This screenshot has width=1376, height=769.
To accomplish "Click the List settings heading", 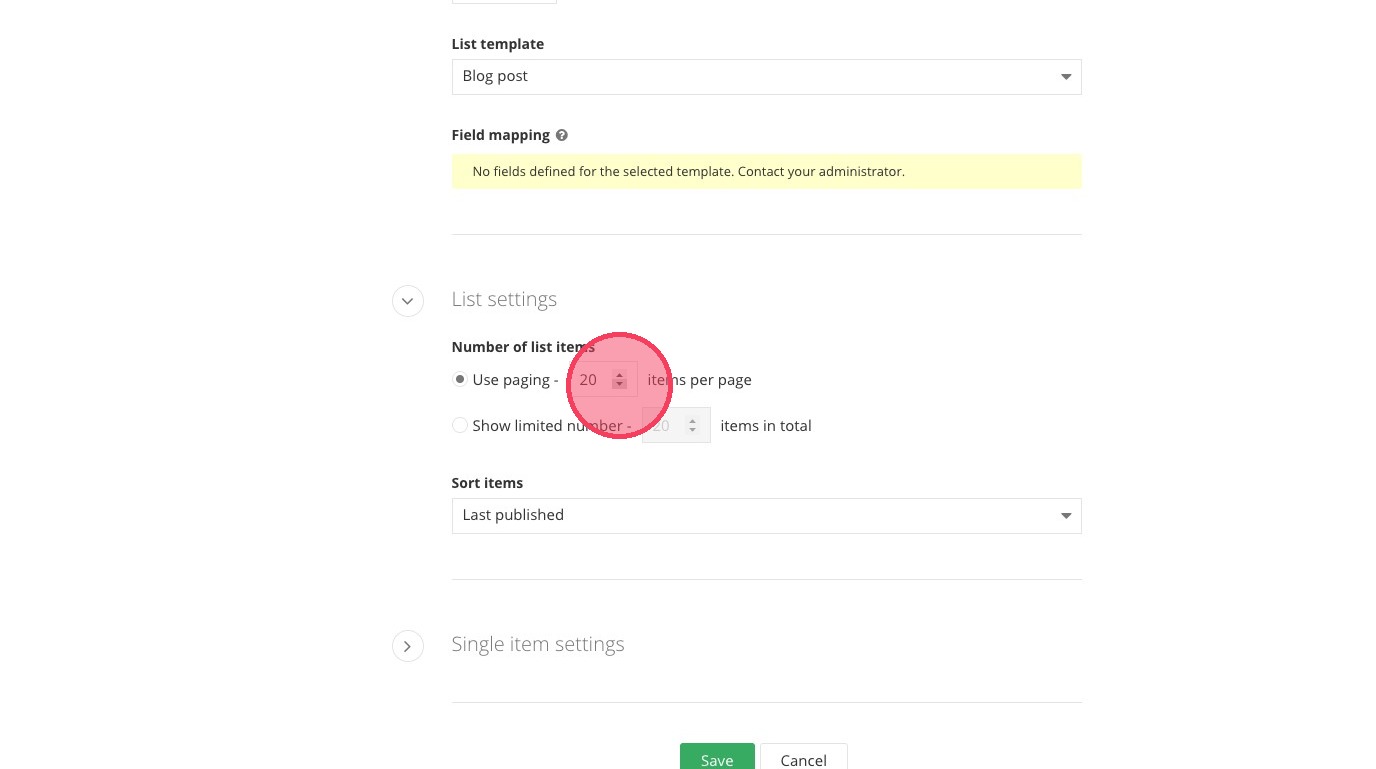I will point(504,299).
